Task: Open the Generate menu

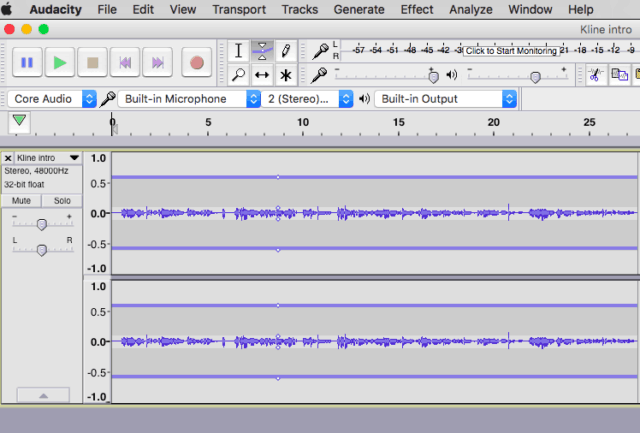Action: click(359, 9)
